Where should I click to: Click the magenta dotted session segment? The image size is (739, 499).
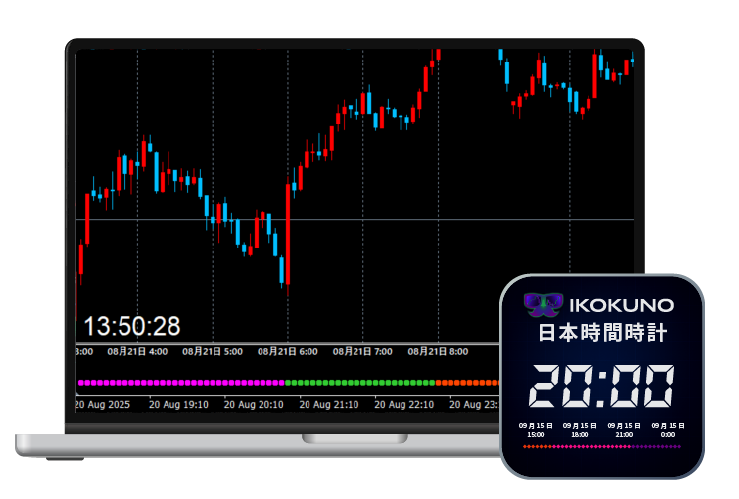(x=180, y=382)
